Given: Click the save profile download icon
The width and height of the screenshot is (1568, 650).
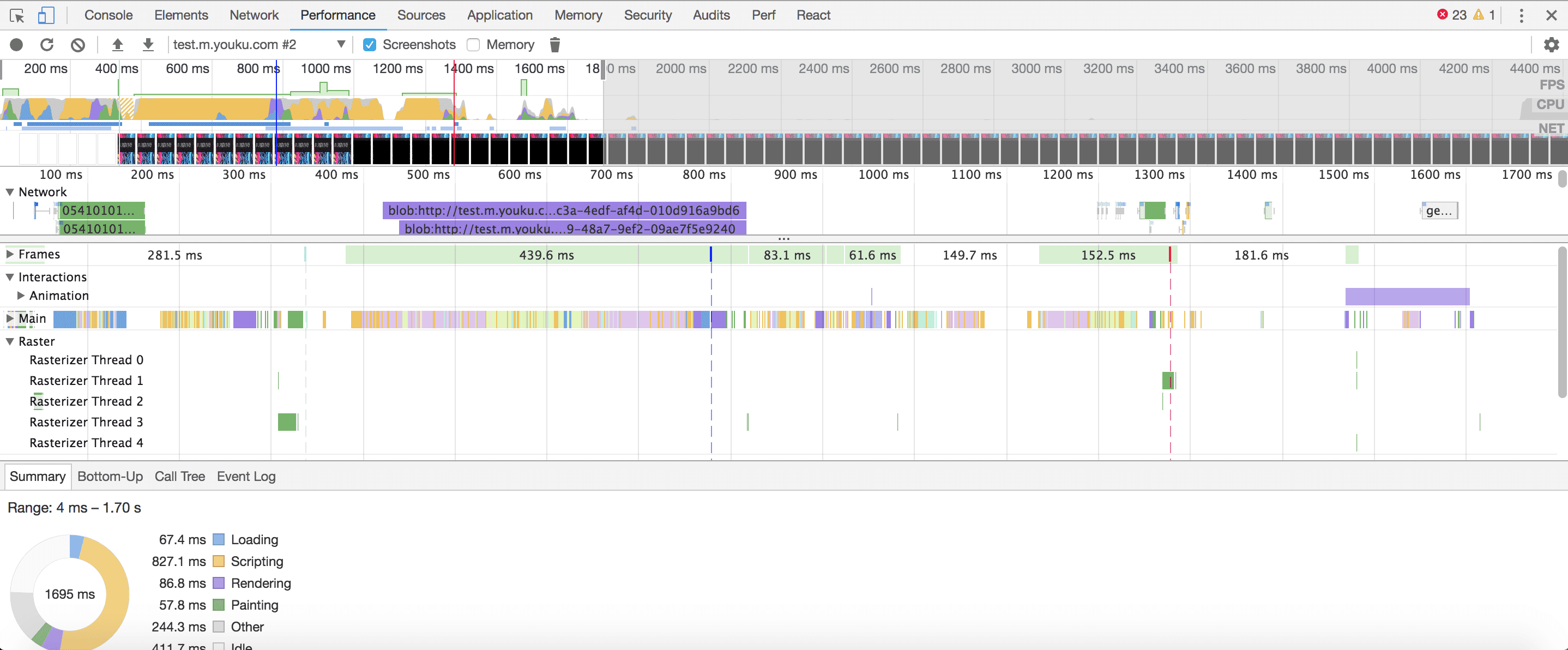Looking at the screenshot, I should pos(148,44).
